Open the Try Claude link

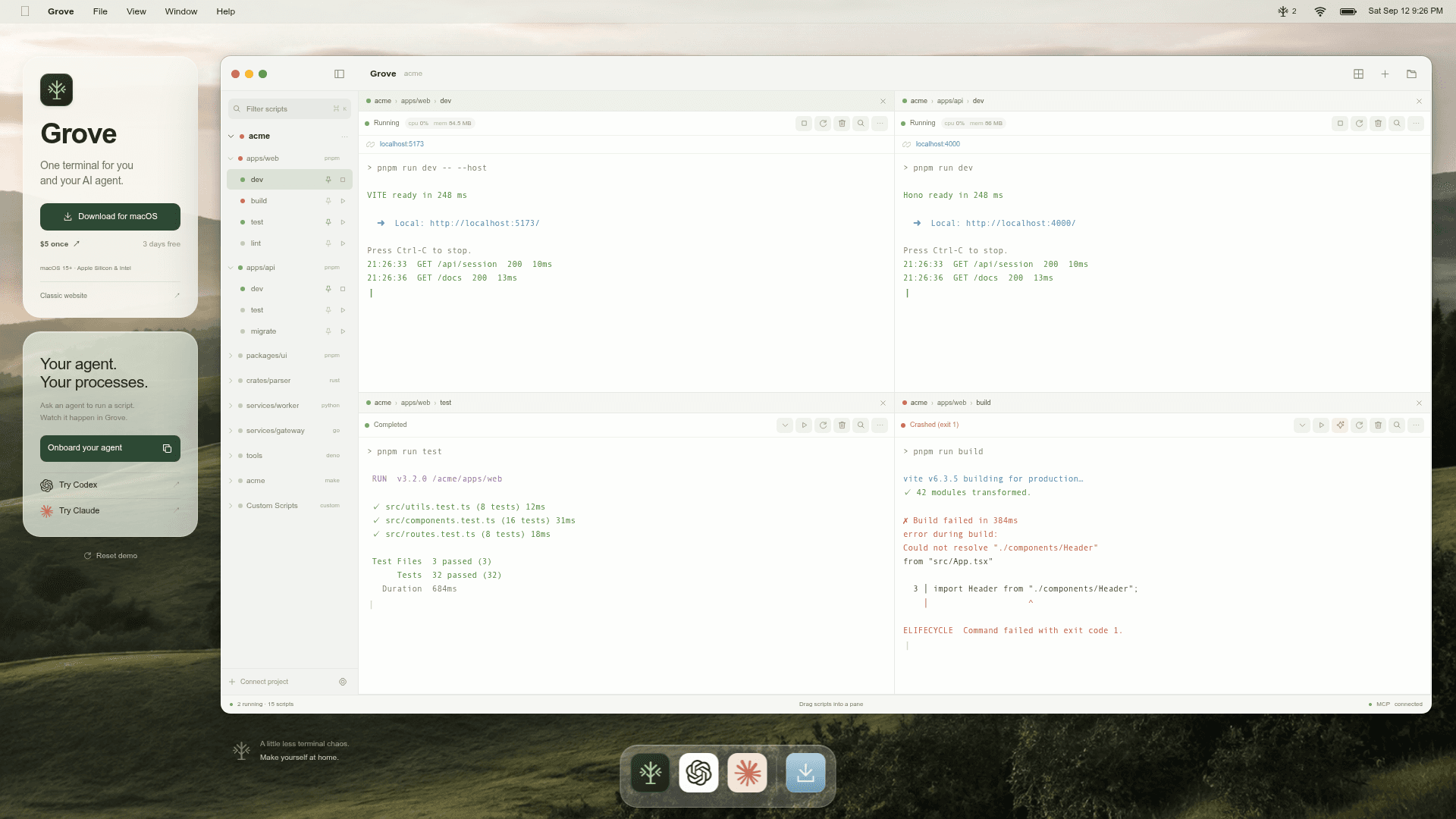[110, 511]
